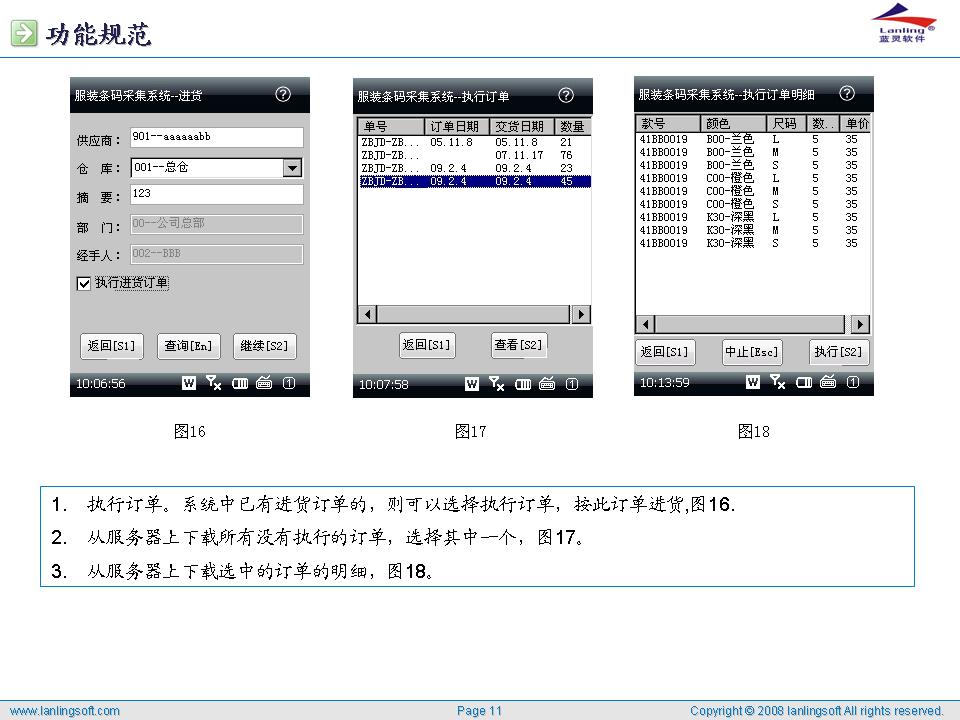Click help icon in 进货 window title
The image size is (960, 720).
point(283,94)
